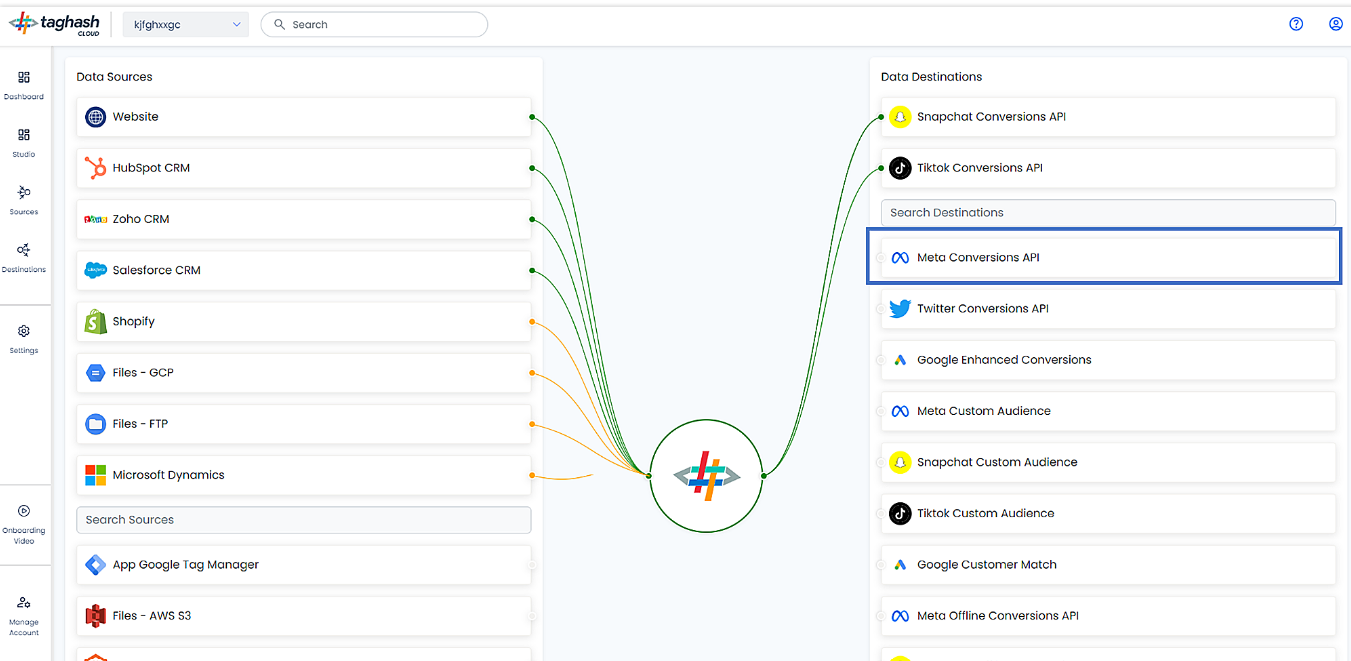
Task: Click the Google Enhanced Conversions icon
Action: point(900,360)
